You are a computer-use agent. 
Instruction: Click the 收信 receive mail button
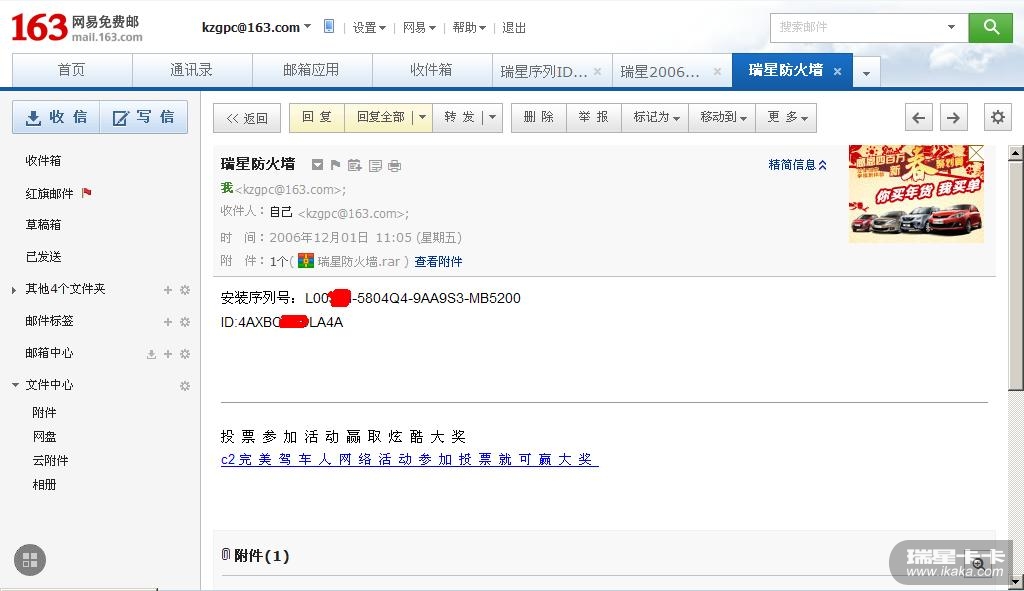pyautogui.click(x=56, y=117)
